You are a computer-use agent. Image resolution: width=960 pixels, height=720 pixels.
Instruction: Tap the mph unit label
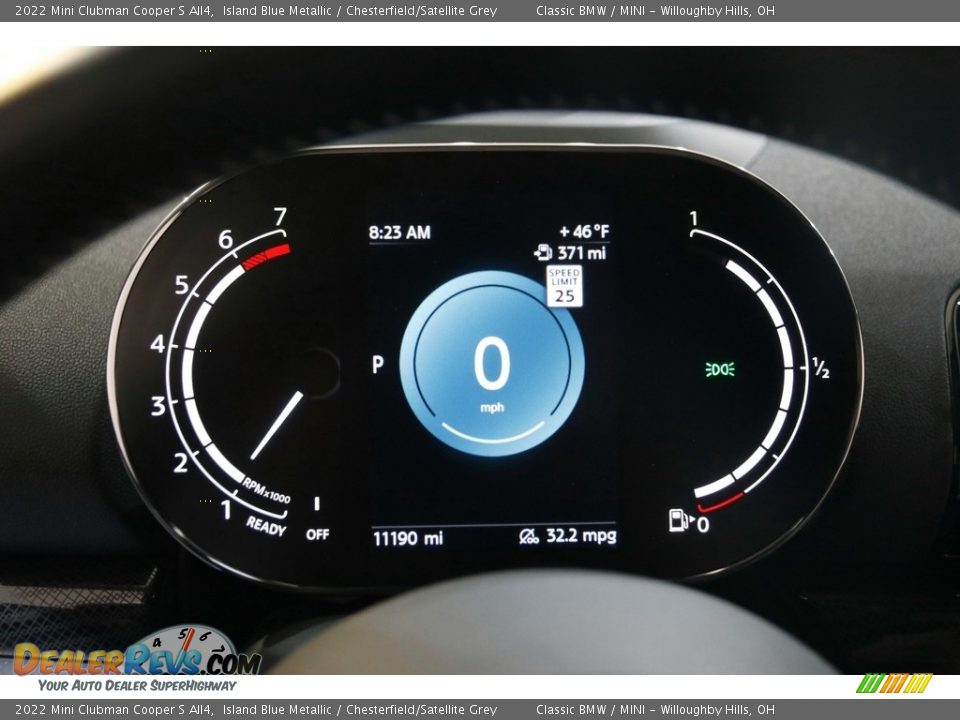(492, 408)
